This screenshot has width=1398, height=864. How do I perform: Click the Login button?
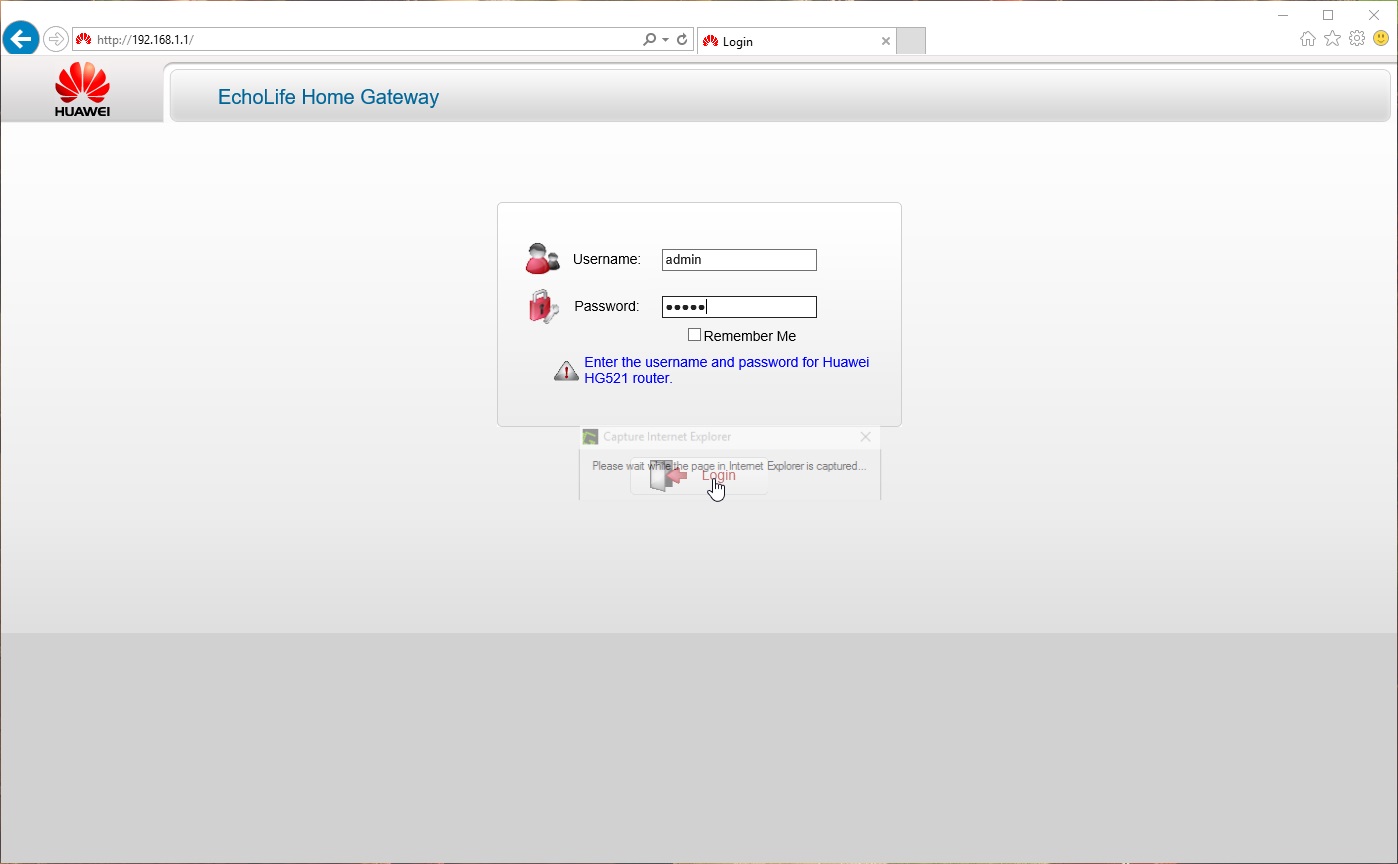(x=699, y=476)
